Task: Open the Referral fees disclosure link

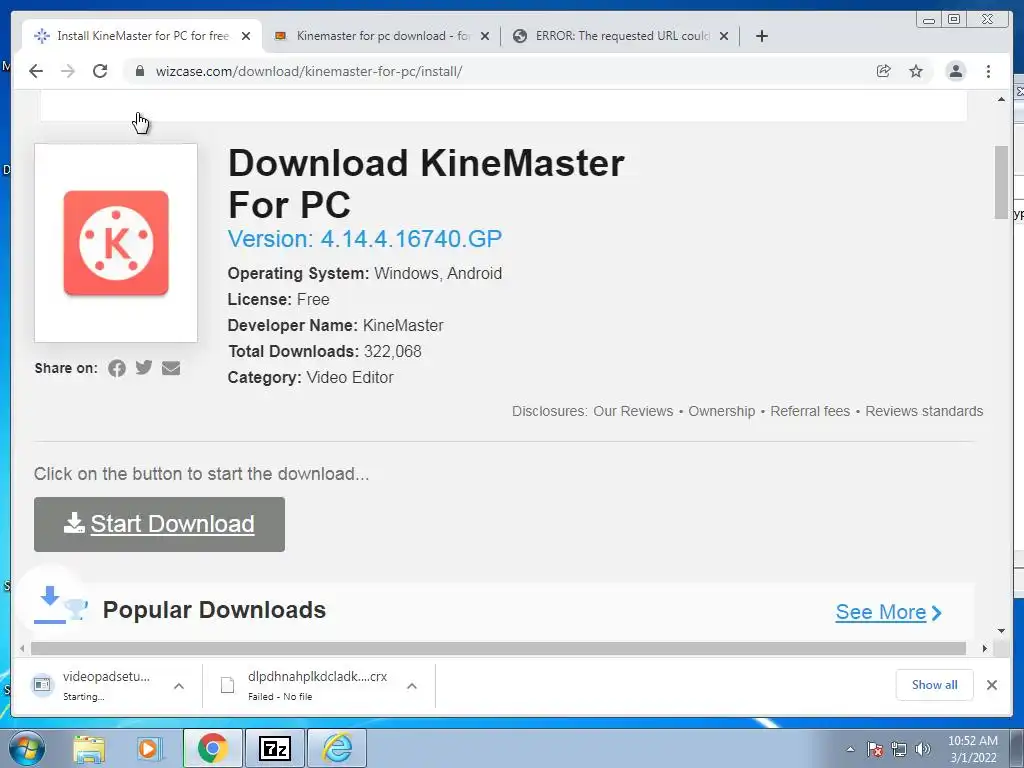Action: (x=810, y=411)
